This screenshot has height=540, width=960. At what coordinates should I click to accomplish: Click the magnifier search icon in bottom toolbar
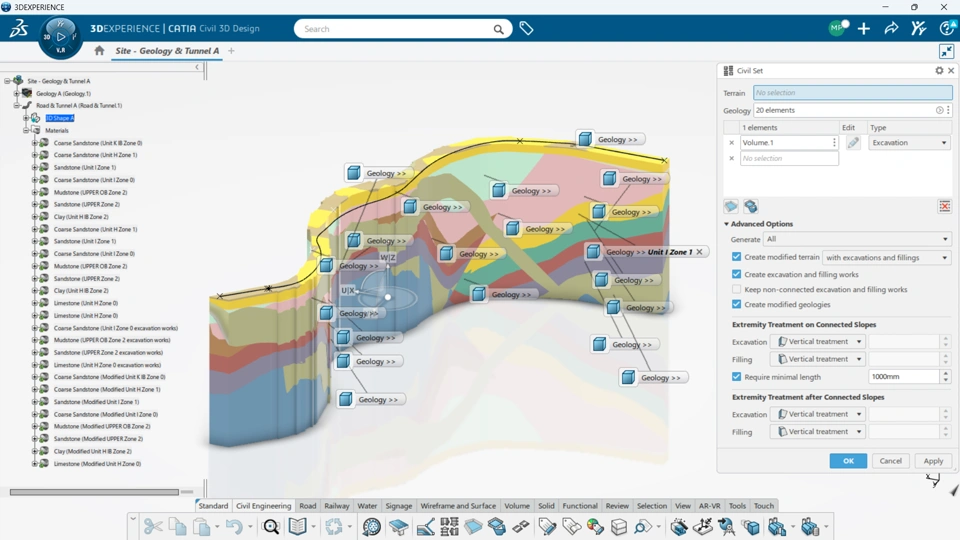[271, 526]
